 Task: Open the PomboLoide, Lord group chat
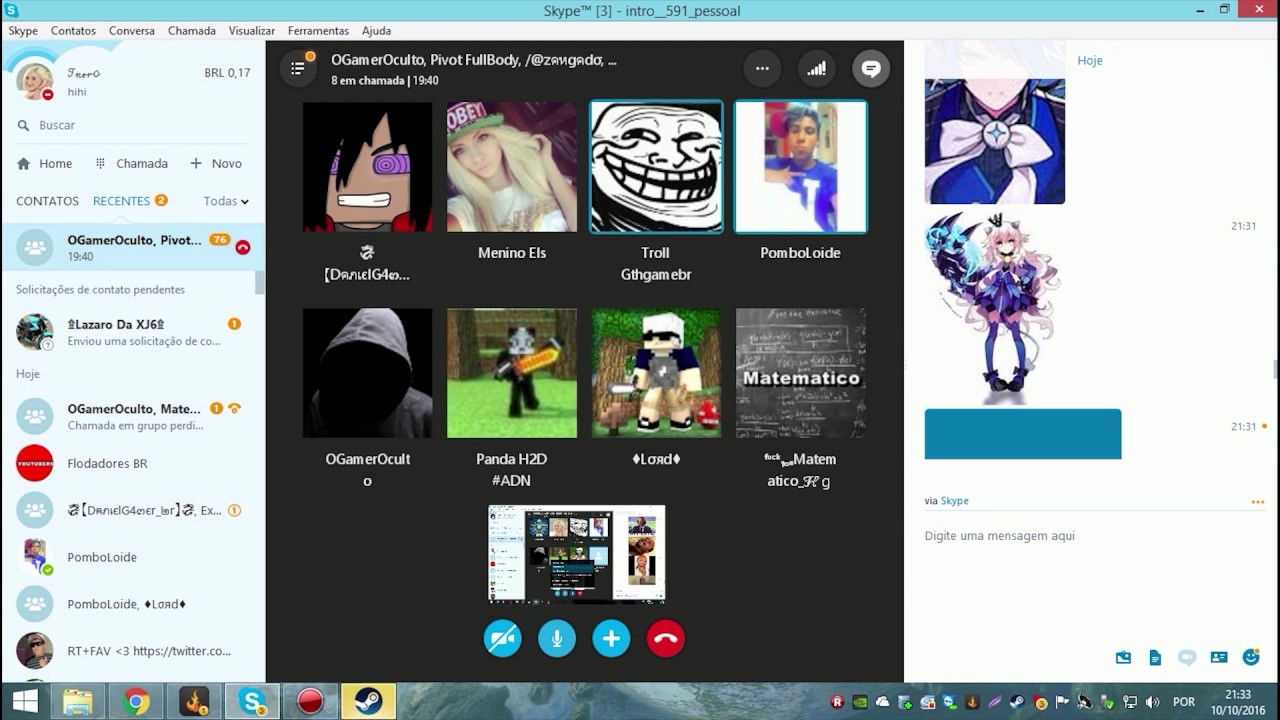click(x=132, y=604)
